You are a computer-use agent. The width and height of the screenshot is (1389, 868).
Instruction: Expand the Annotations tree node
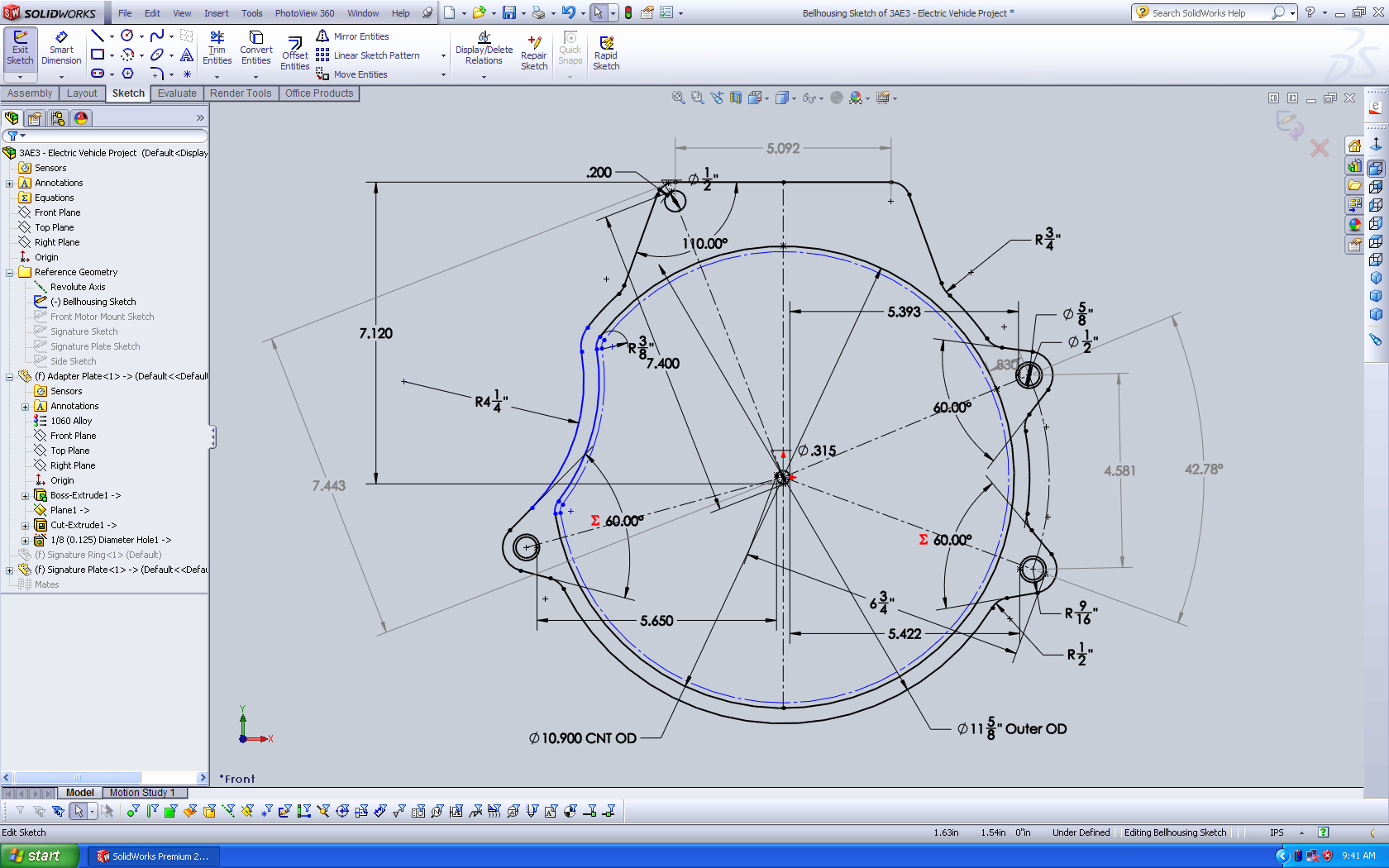click(x=10, y=184)
